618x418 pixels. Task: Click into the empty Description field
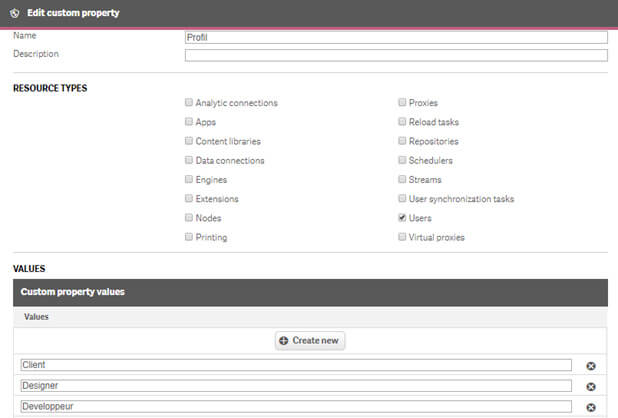click(396, 55)
